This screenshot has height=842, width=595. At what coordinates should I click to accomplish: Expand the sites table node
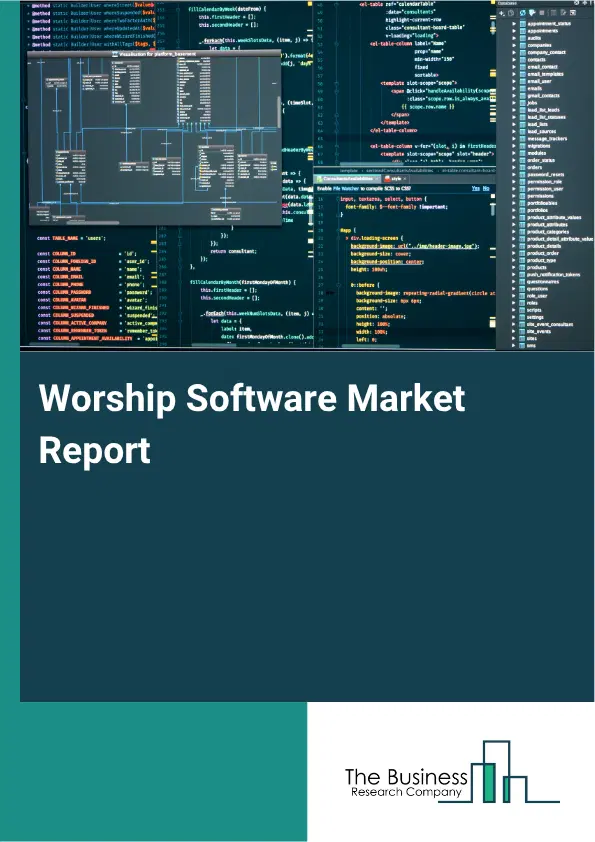514,338
